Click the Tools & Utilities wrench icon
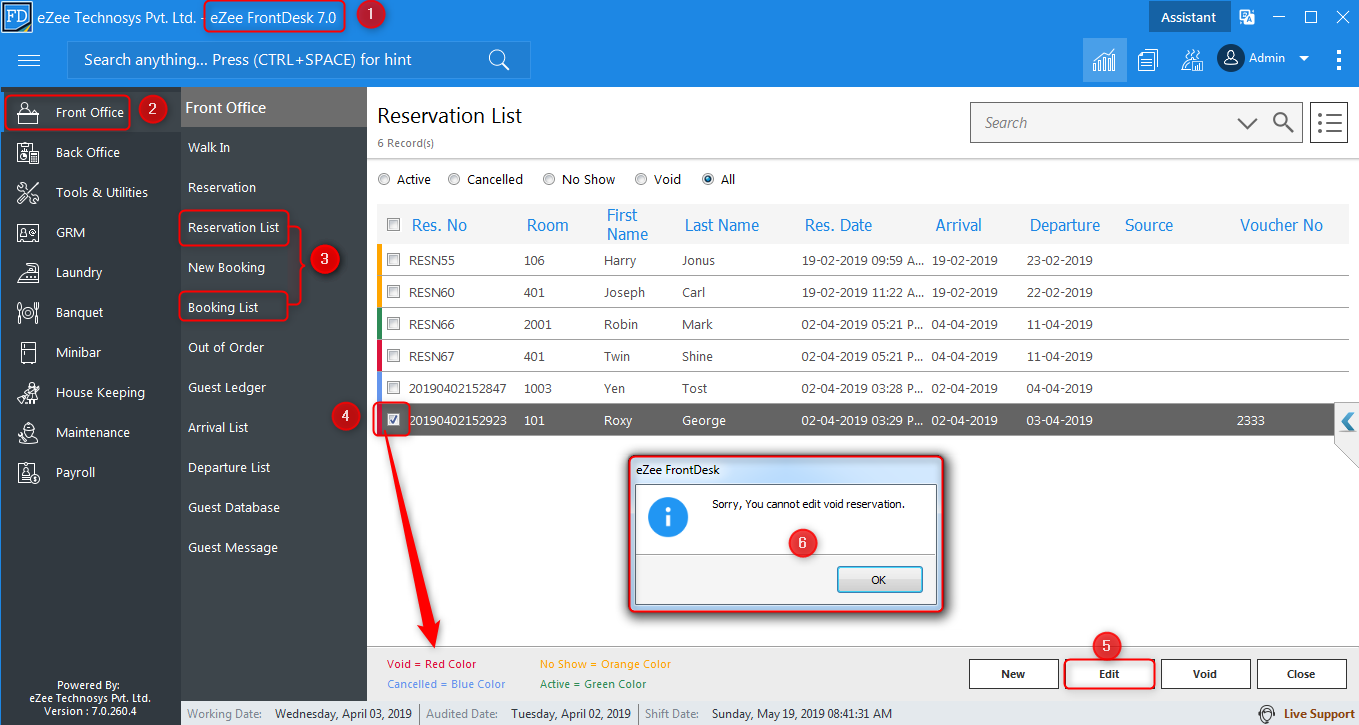Image resolution: width=1359 pixels, height=725 pixels. pos(28,192)
